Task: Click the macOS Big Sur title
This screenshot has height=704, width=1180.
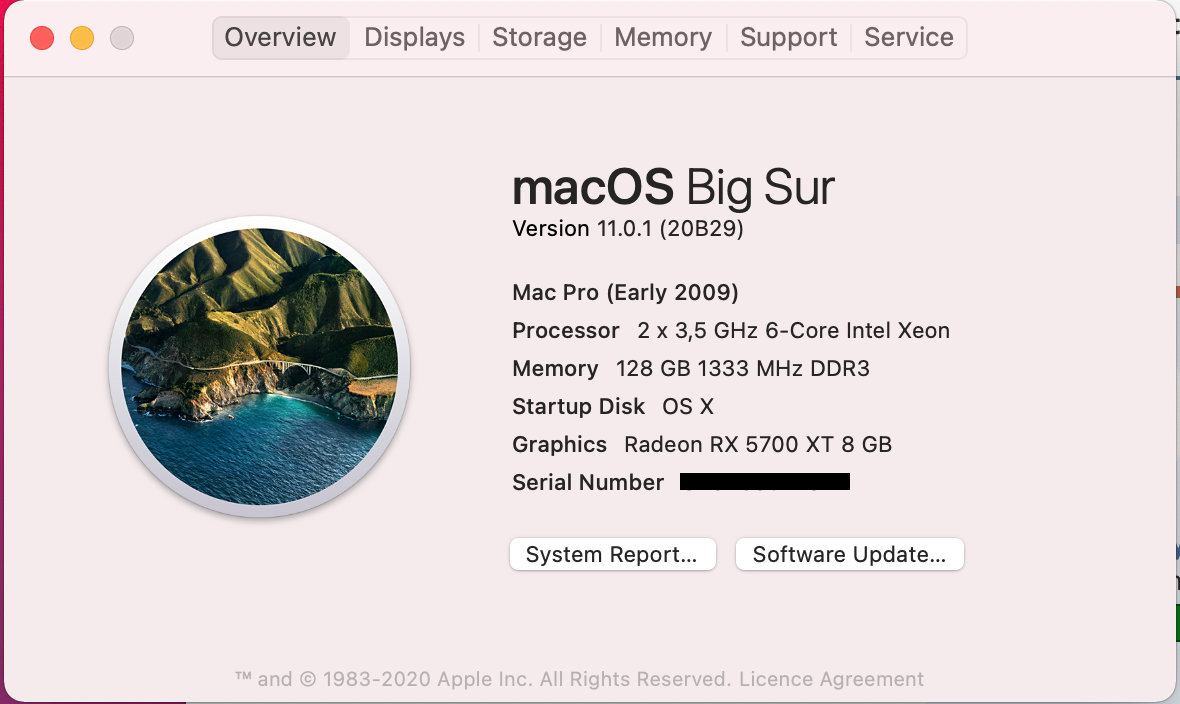Action: [673, 187]
